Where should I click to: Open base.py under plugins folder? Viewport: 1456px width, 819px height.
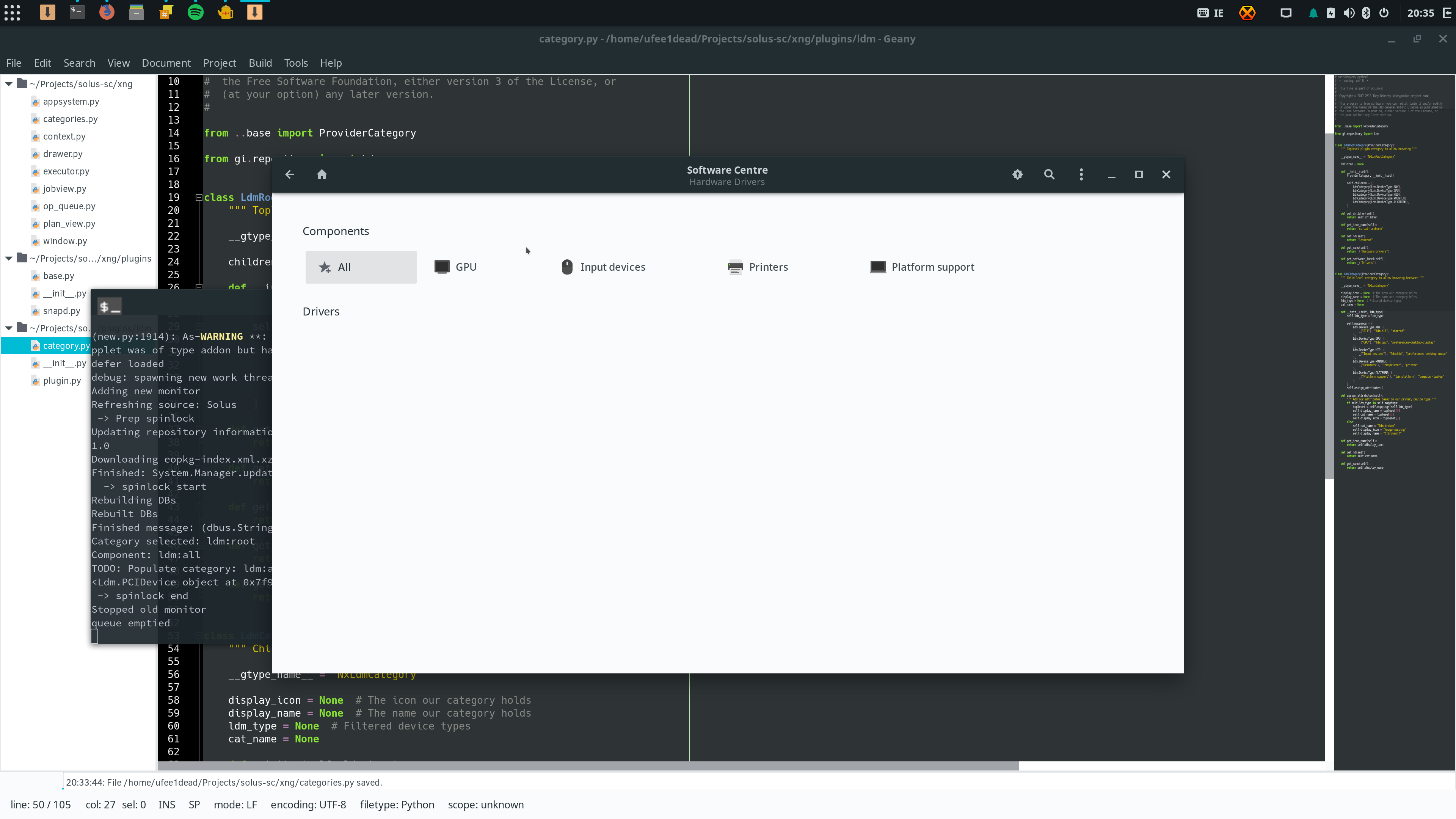[58, 276]
